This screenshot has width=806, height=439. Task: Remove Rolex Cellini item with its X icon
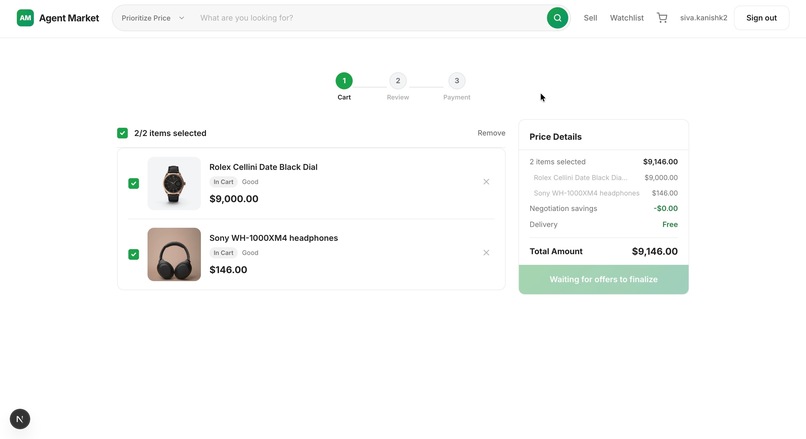point(486,182)
